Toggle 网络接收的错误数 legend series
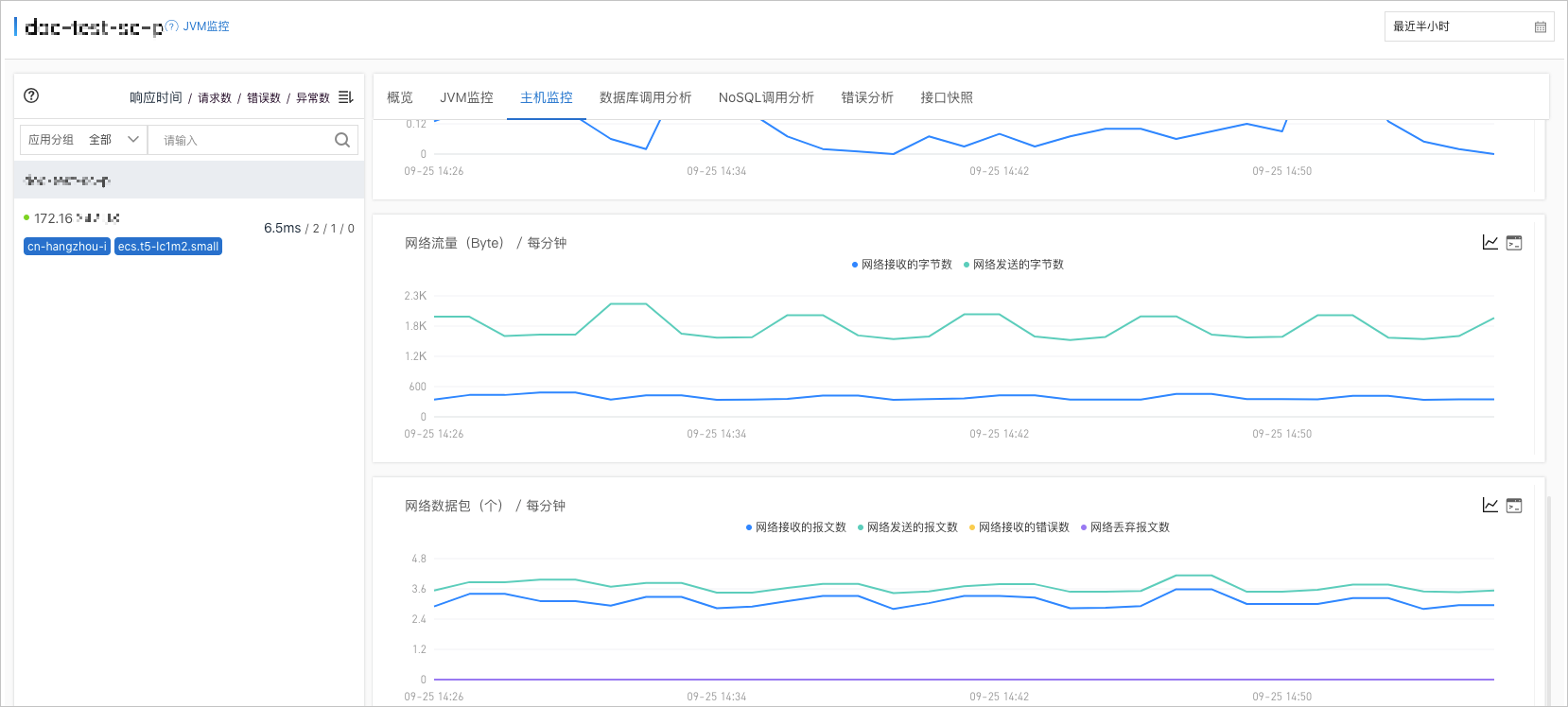Screen dimensions: 1568x707 tap(1019, 527)
